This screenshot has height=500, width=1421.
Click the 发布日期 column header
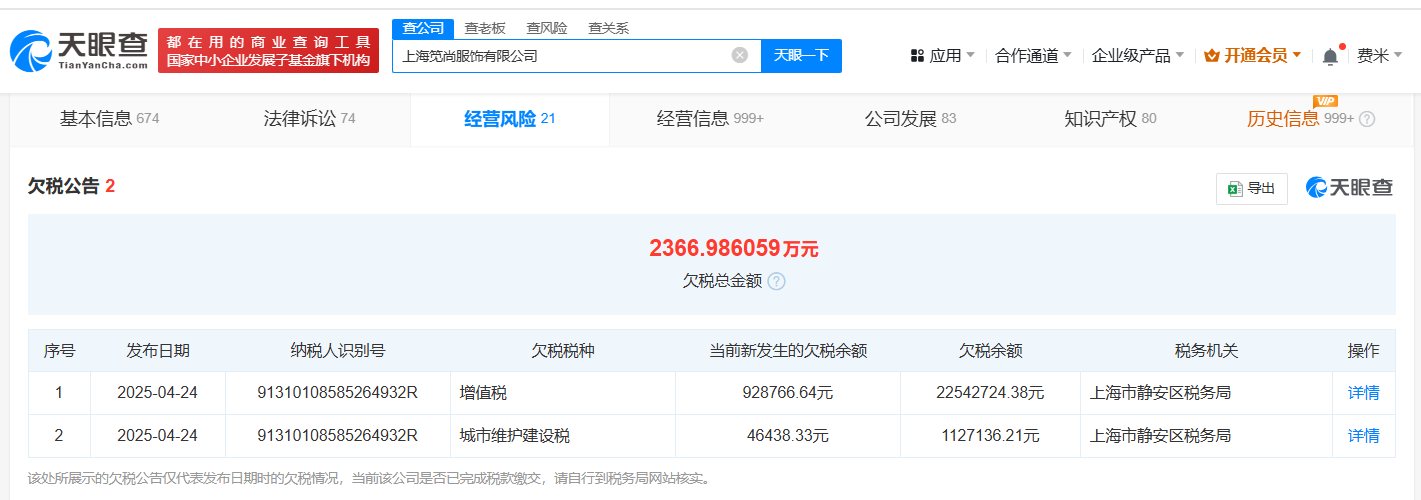point(158,351)
